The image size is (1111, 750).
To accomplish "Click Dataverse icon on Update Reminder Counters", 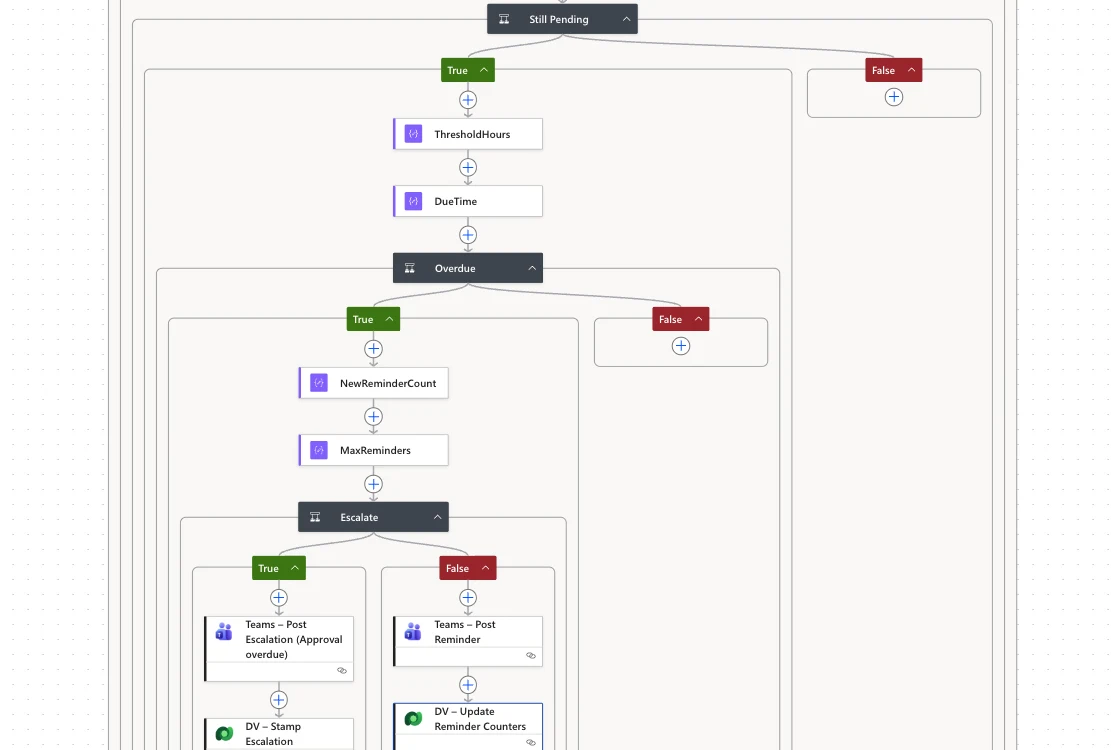I will (413, 720).
